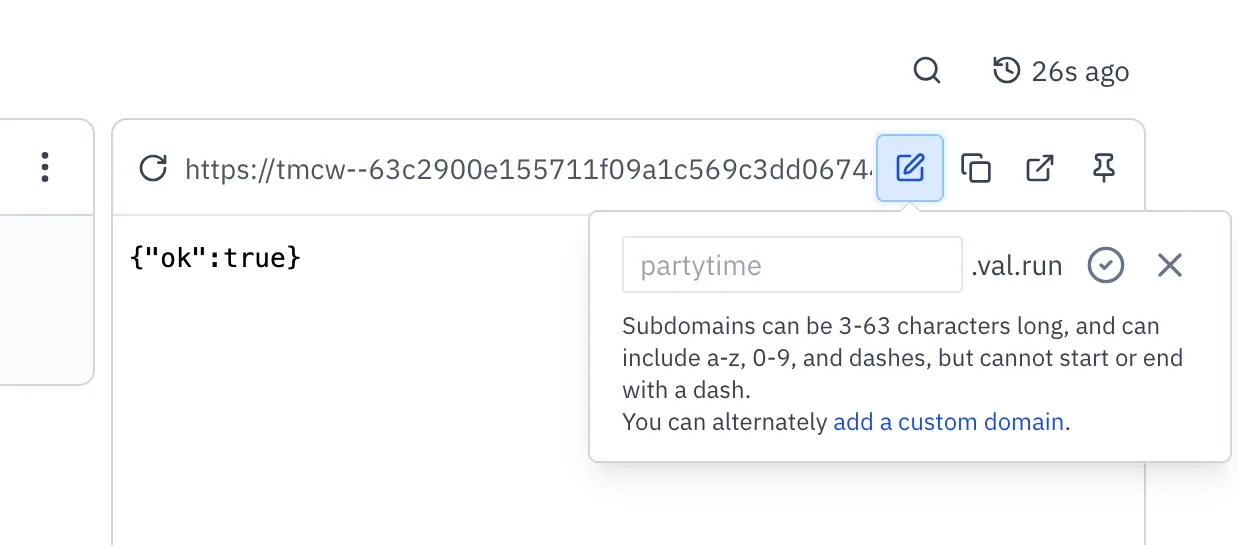Pin the preview with pushpin icon

1104,168
